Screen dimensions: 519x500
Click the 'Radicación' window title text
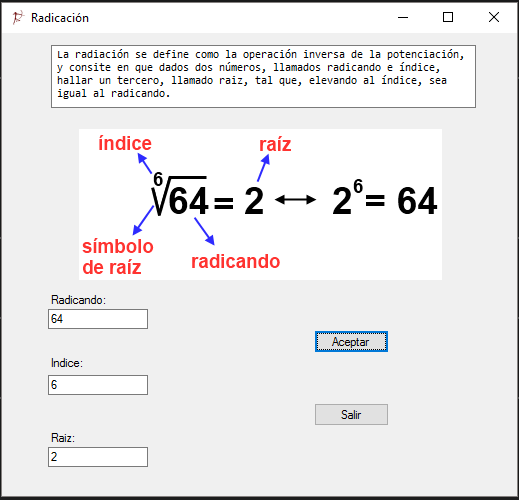point(60,18)
